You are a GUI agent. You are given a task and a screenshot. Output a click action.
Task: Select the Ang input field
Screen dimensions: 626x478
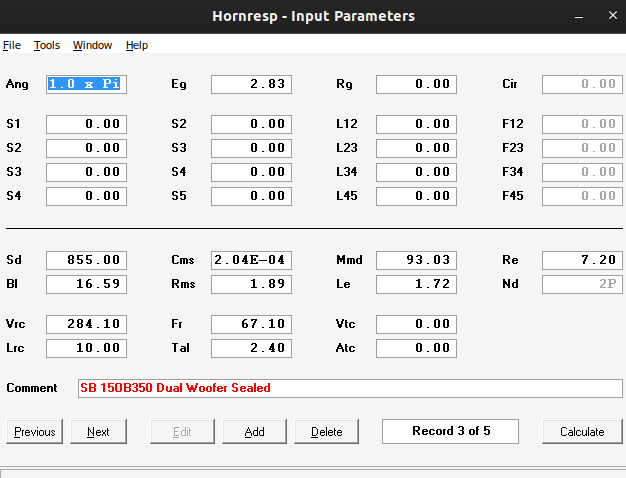(86, 84)
